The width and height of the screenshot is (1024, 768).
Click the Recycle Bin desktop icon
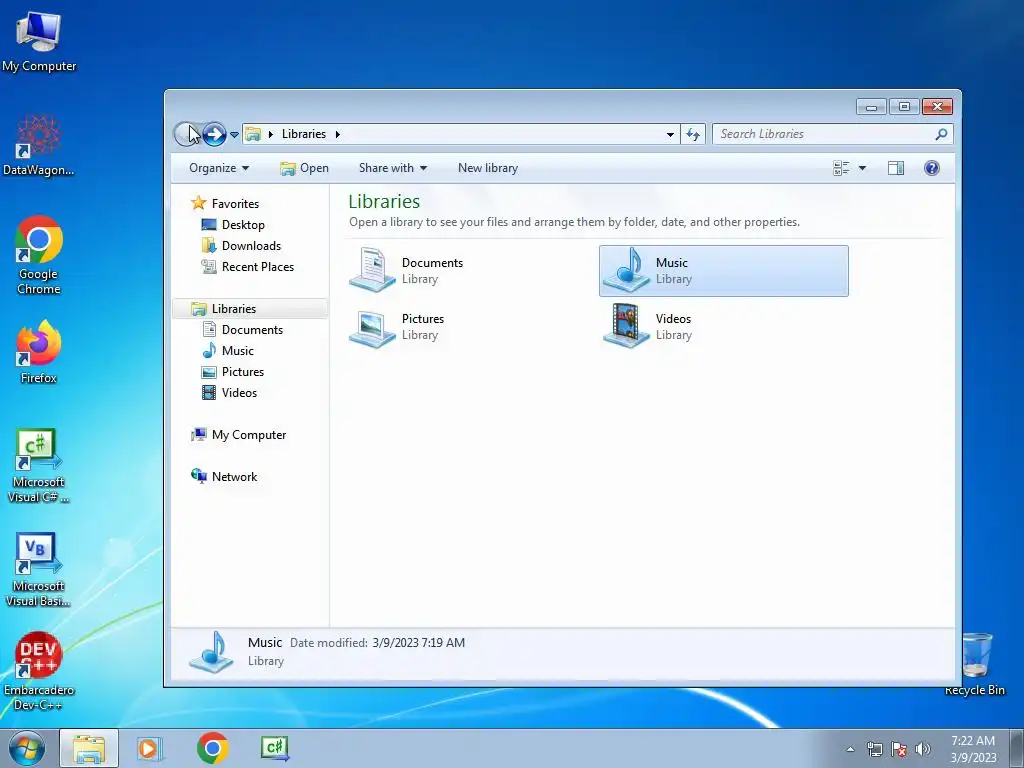coord(975,664)
